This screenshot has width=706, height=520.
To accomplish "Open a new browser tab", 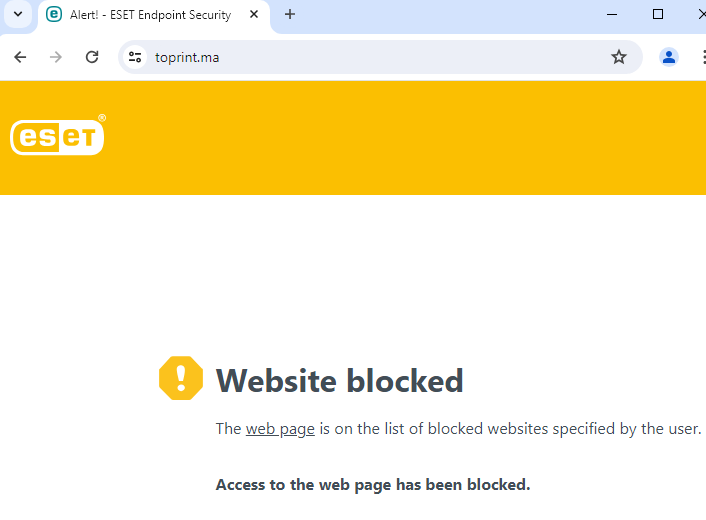I will point(290,15).
